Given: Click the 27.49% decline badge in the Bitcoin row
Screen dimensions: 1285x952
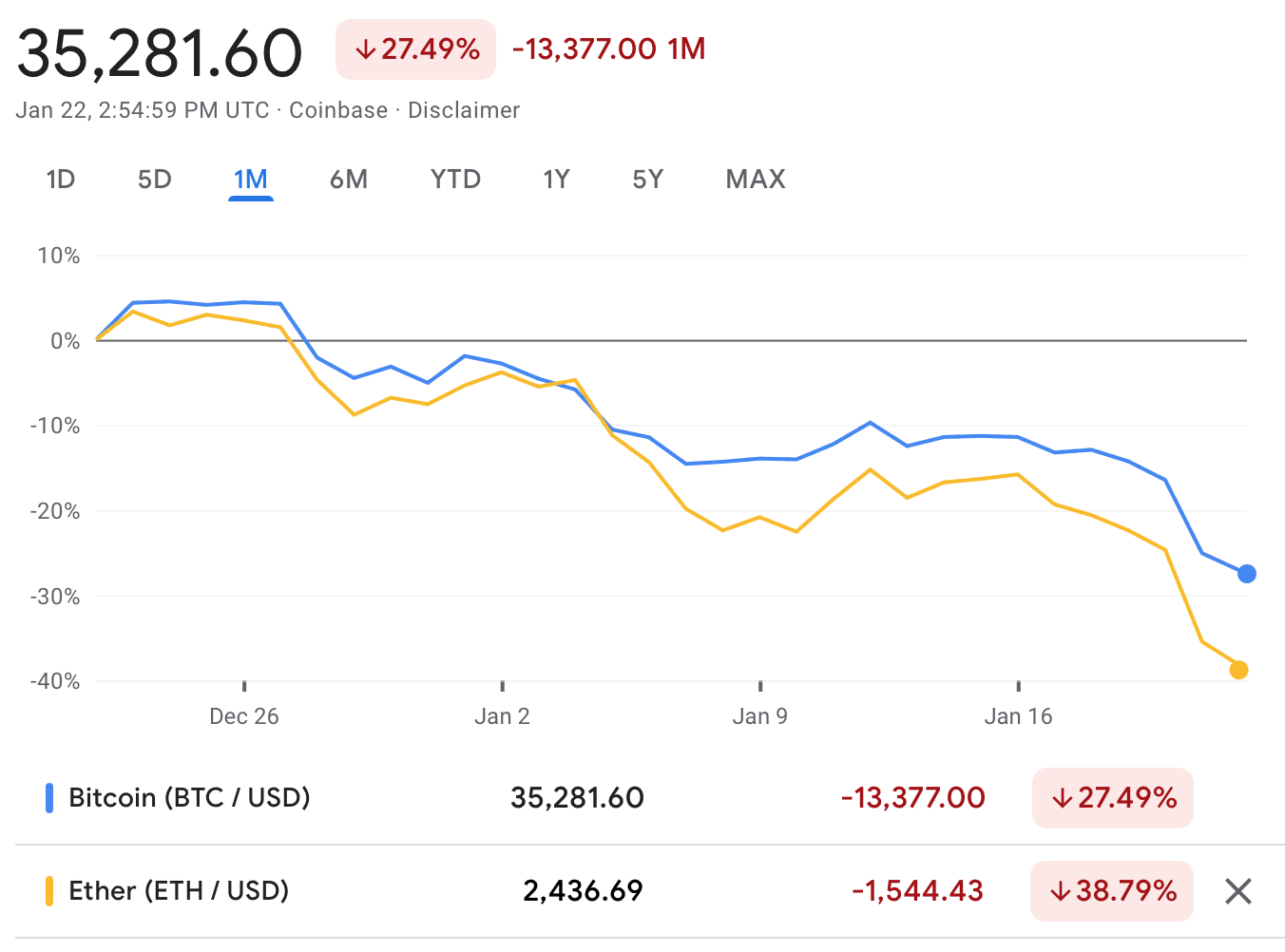Looking at the screenshot, I should coord(1112,798).
